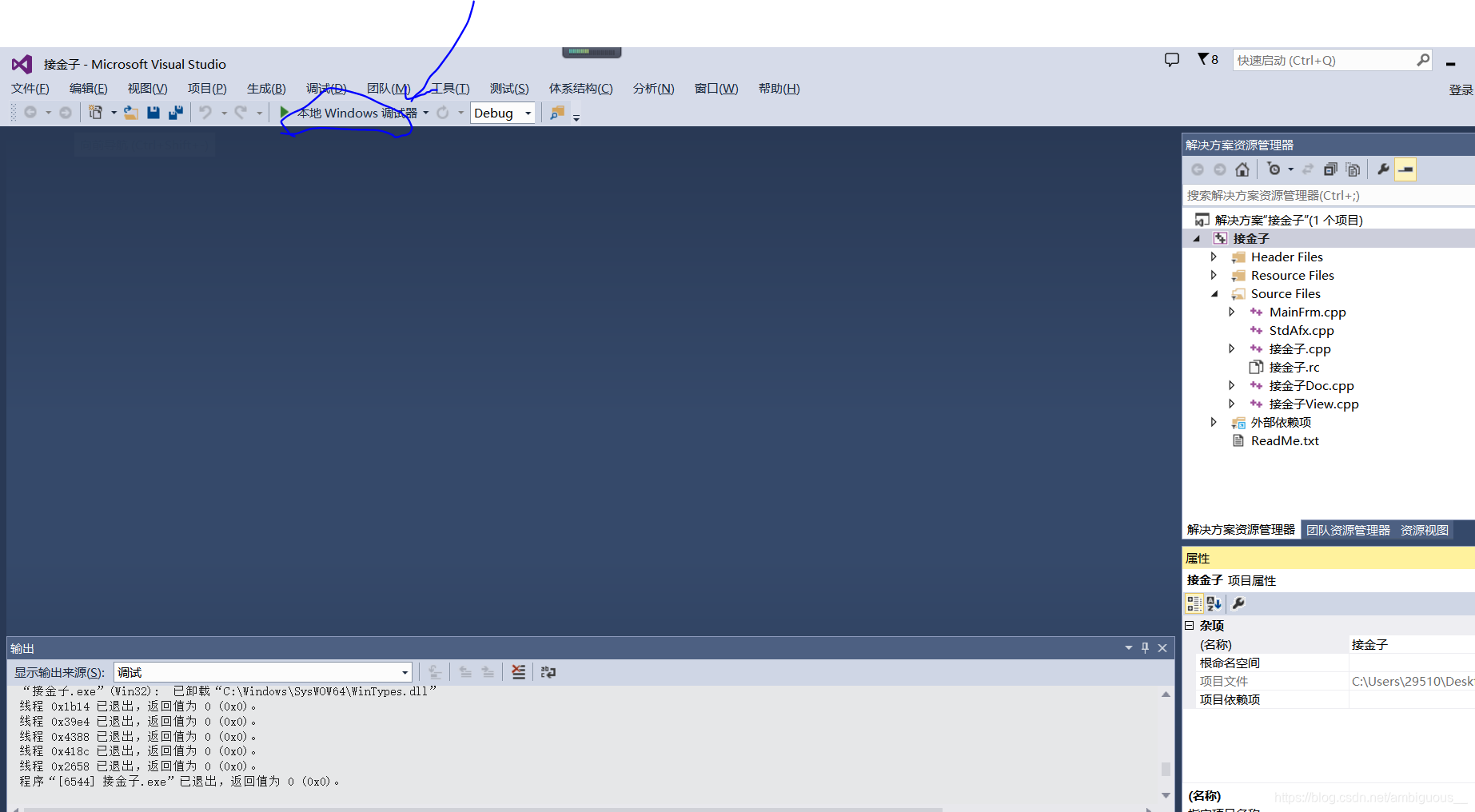The image size is (1475, 812).
Task: Open the debugger target dropdown arrow
Action: click(x=426, y=113)
